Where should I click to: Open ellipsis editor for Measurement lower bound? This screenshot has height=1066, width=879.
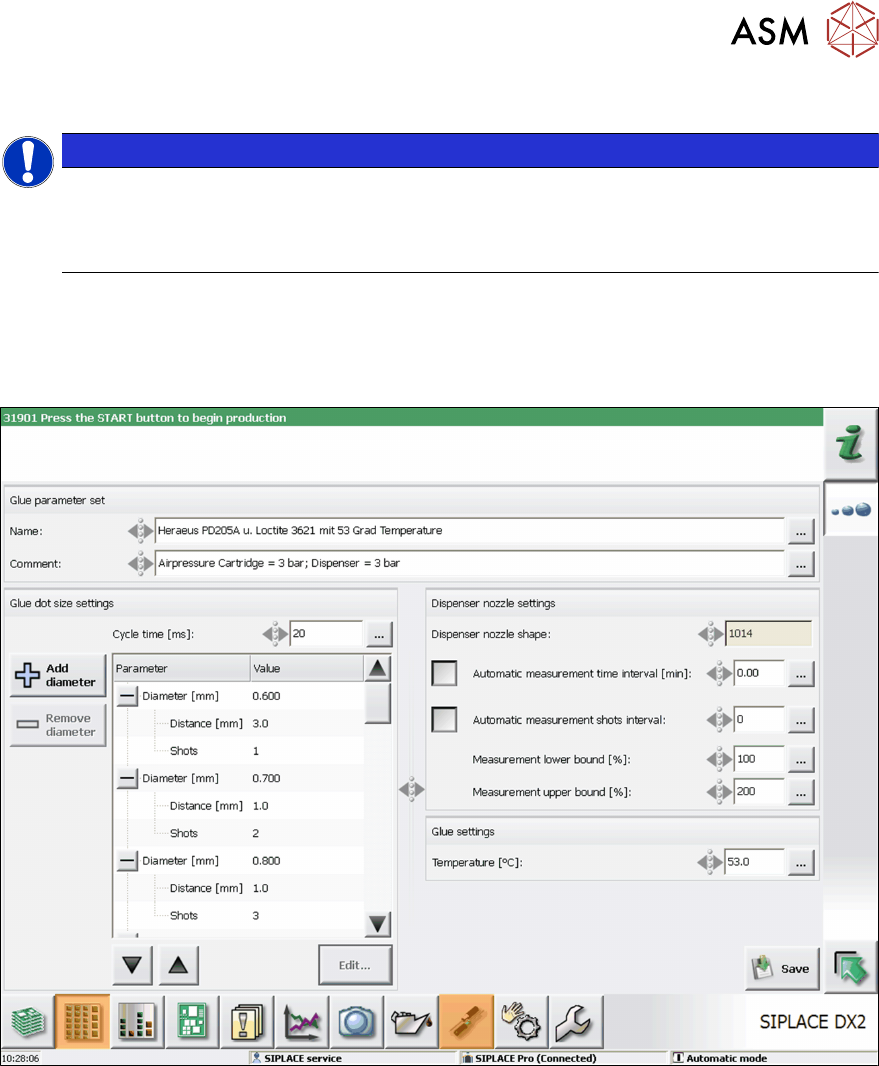[x=801, y=759]
